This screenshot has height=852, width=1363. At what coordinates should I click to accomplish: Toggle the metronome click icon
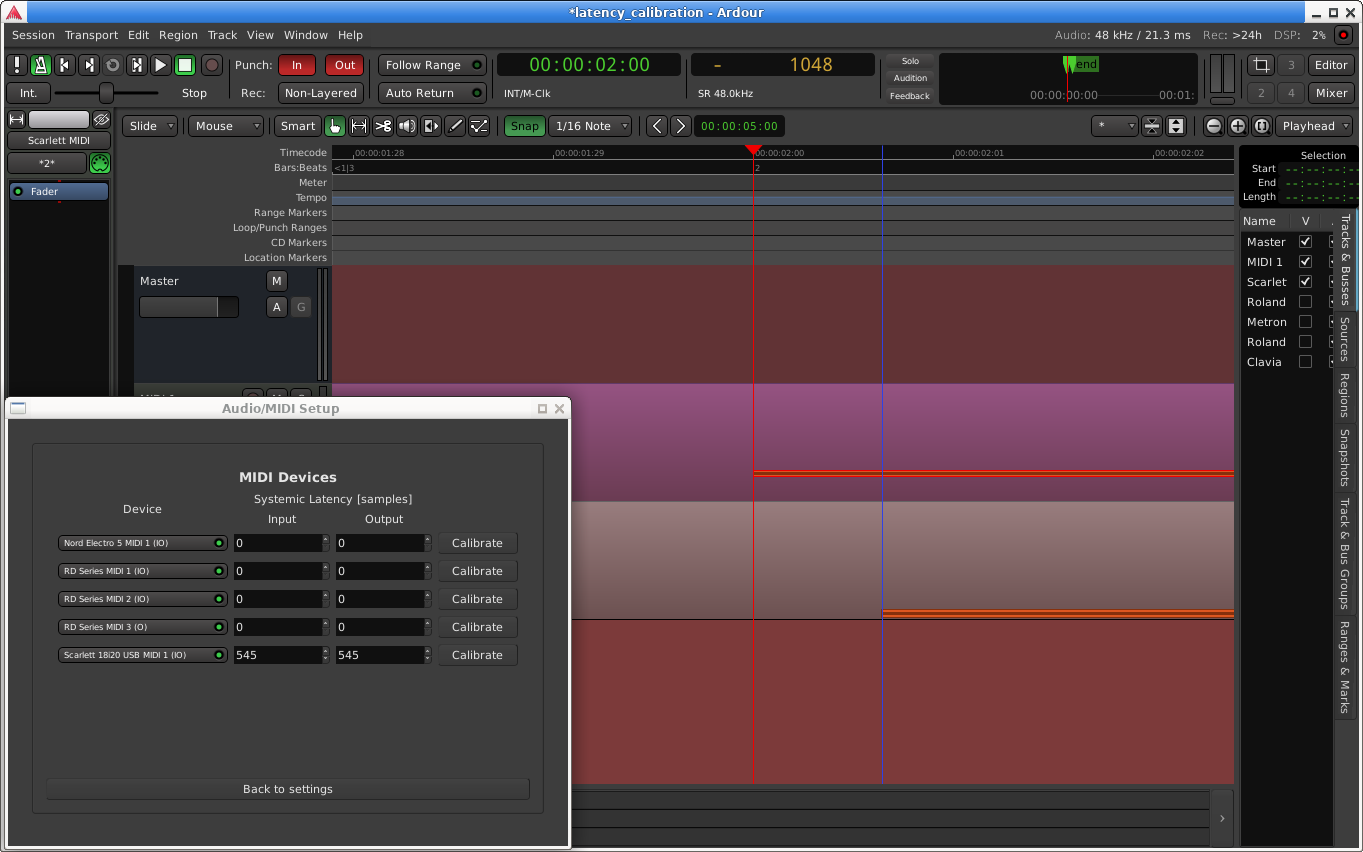[41, 65]
